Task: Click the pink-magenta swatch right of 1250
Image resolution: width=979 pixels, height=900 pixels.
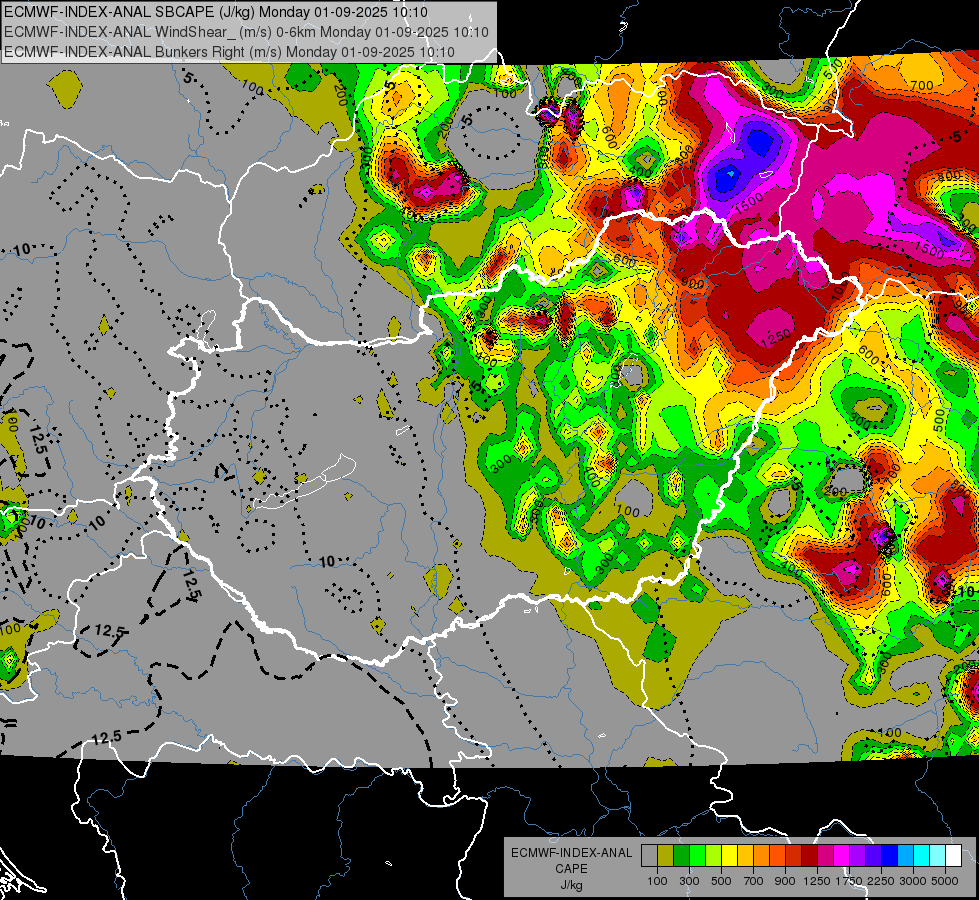Action: pyautogui.click(x=825, y=856)
